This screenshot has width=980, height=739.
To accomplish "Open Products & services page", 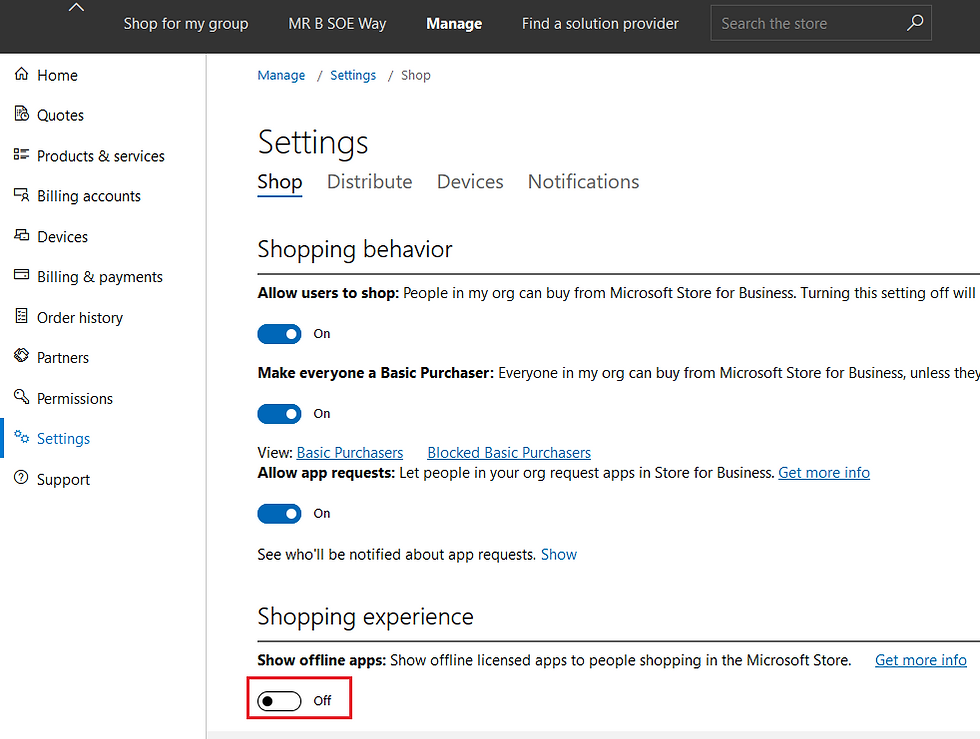I will point(101,156).
